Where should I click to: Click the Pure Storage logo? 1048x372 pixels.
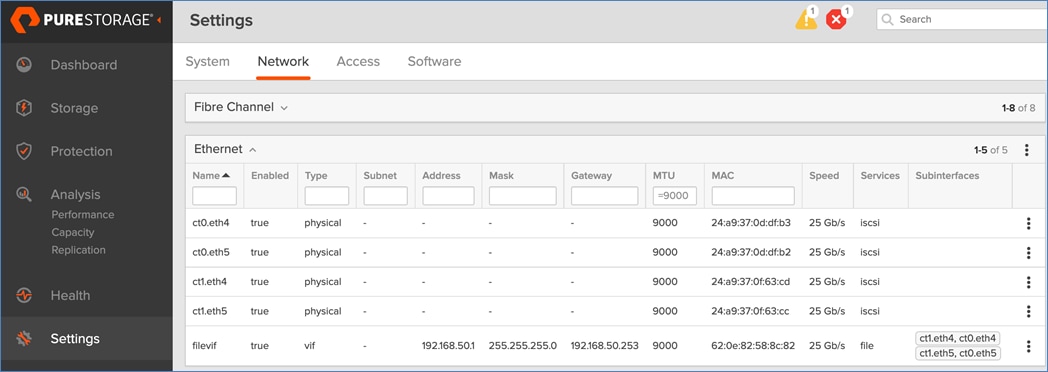point(81,21)
